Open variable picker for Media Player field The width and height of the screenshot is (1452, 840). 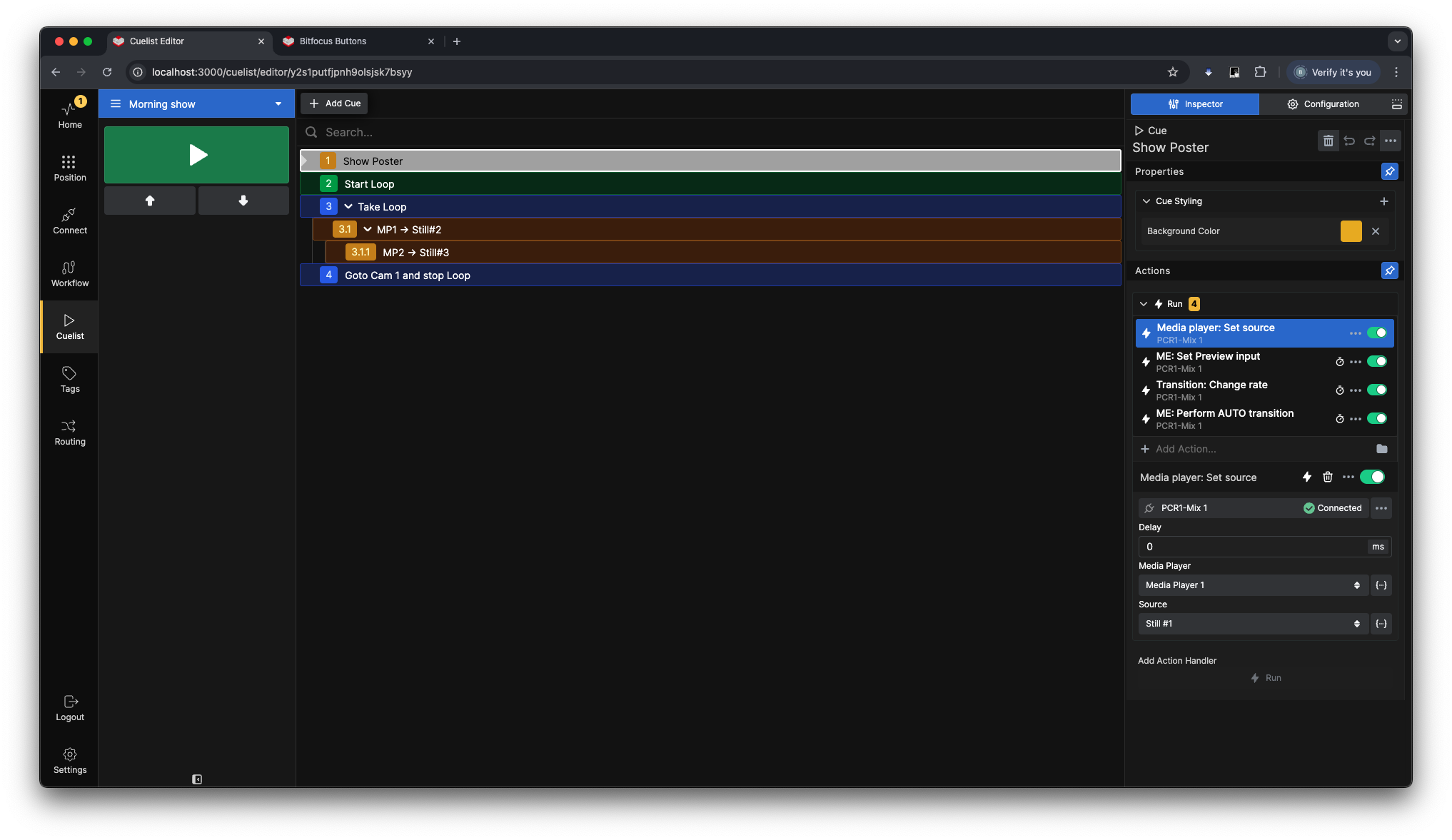[1381, 585]
